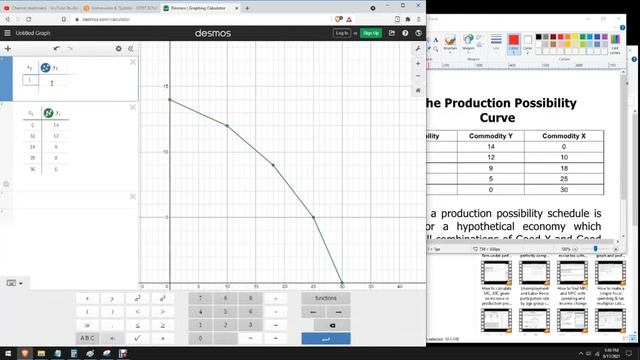
Task: Click the square root keypad key
Action: [x=138, y=338]
